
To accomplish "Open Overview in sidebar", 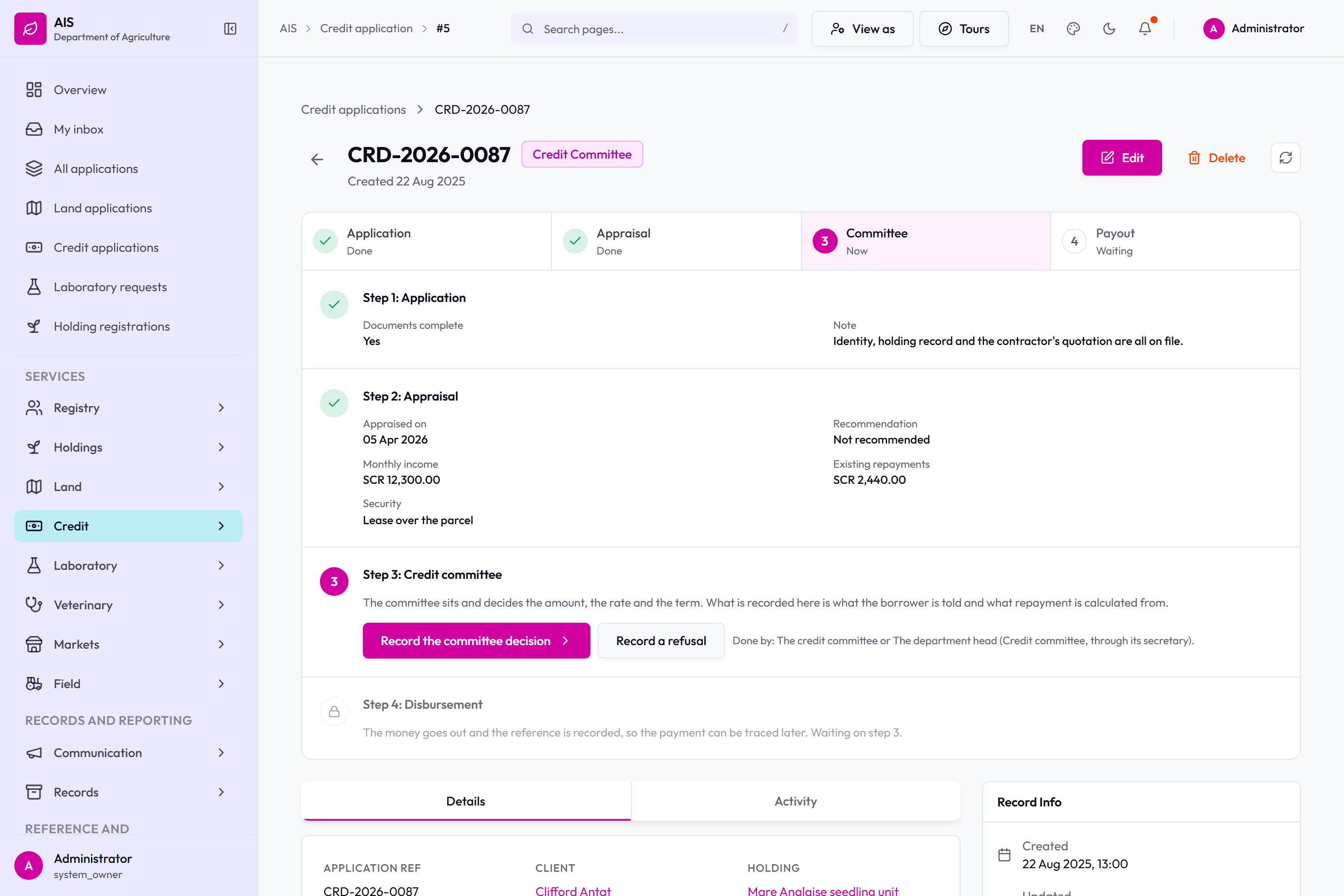I will click(x=129, y=90).
